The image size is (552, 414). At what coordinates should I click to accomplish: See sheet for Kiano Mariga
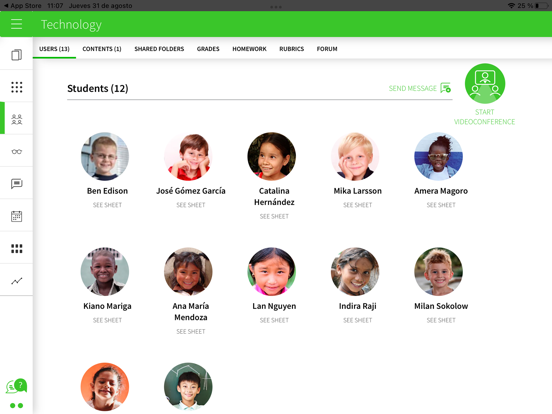107,320
